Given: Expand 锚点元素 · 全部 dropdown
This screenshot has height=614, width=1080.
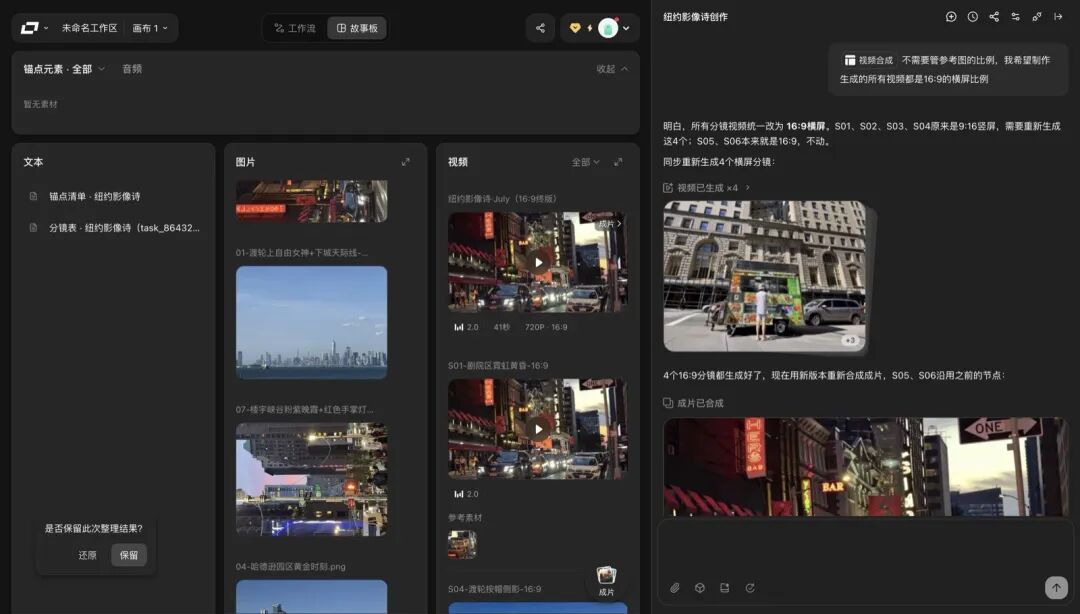Looking at the screenshot, I should point(64,69).
